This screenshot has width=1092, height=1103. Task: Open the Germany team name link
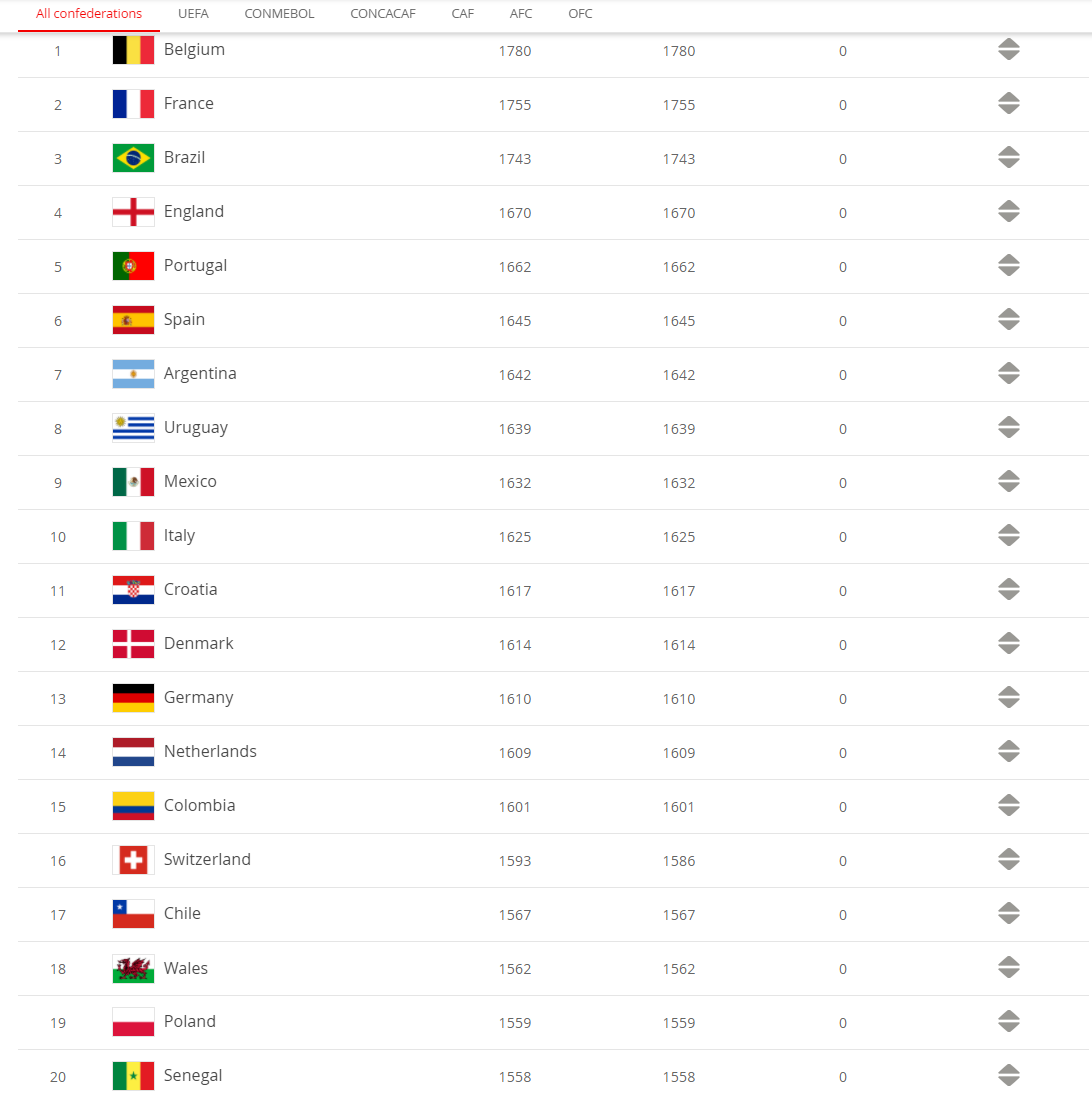coord(198,698)
